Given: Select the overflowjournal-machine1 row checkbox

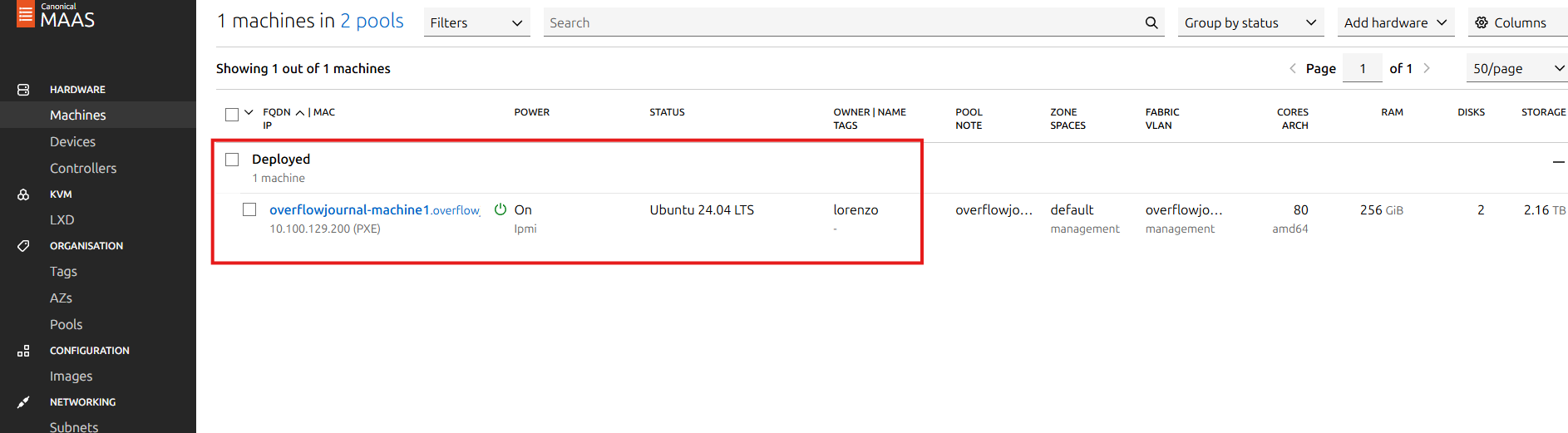Looking at the screenshot, I should click(249, 209).
